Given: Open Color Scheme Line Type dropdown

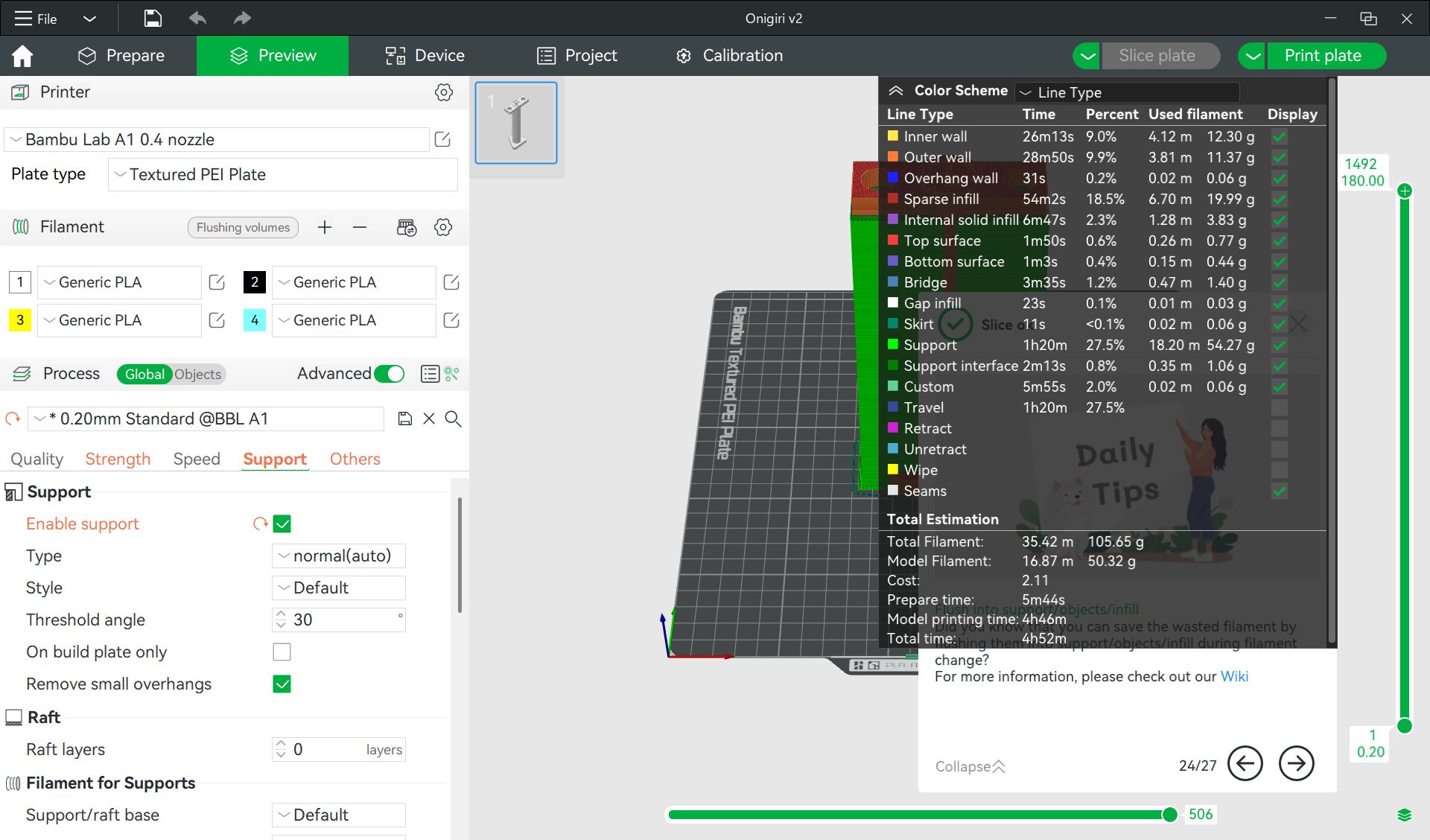Looking at the screenshot, I should coord(1128,92).
